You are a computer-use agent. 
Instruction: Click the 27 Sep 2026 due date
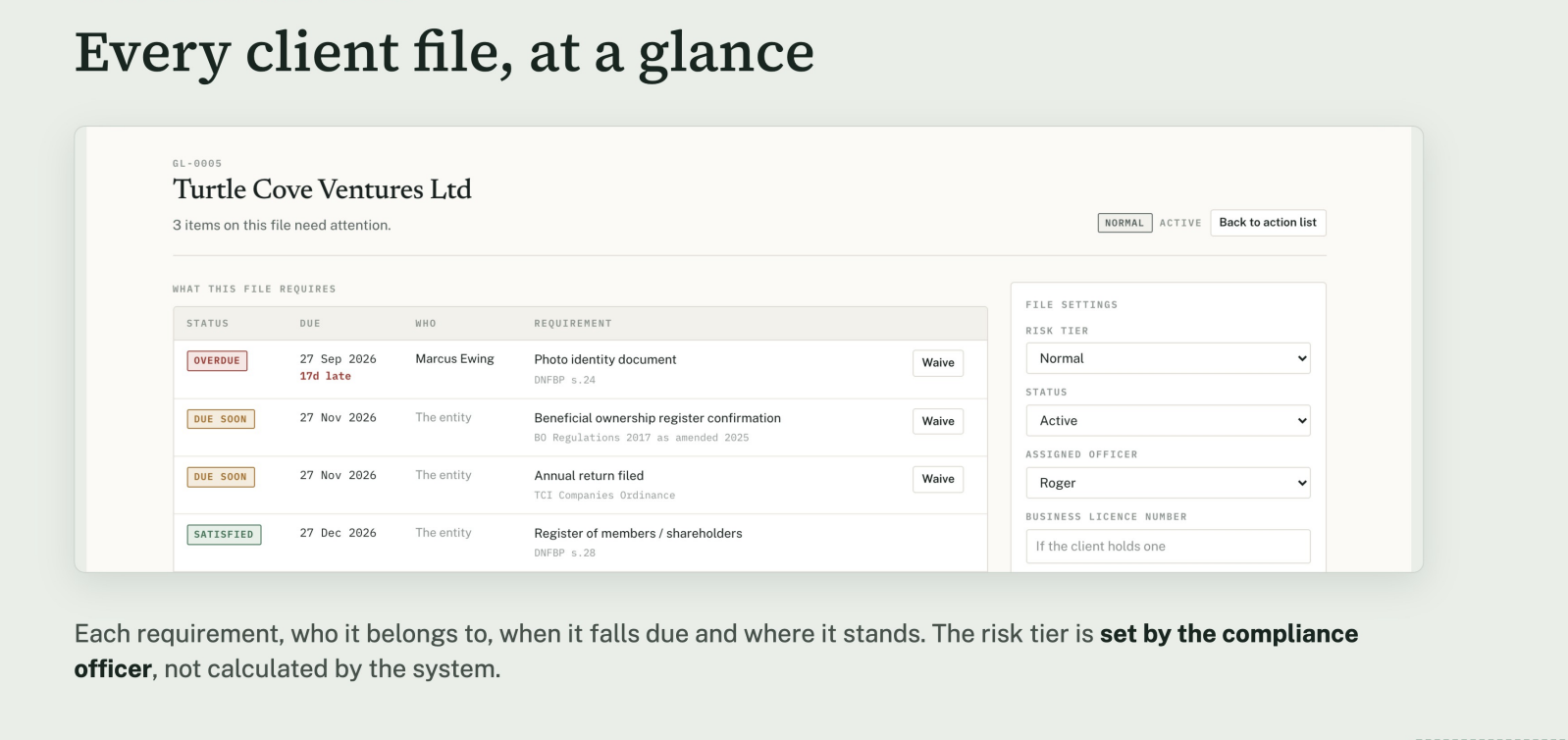339,359
